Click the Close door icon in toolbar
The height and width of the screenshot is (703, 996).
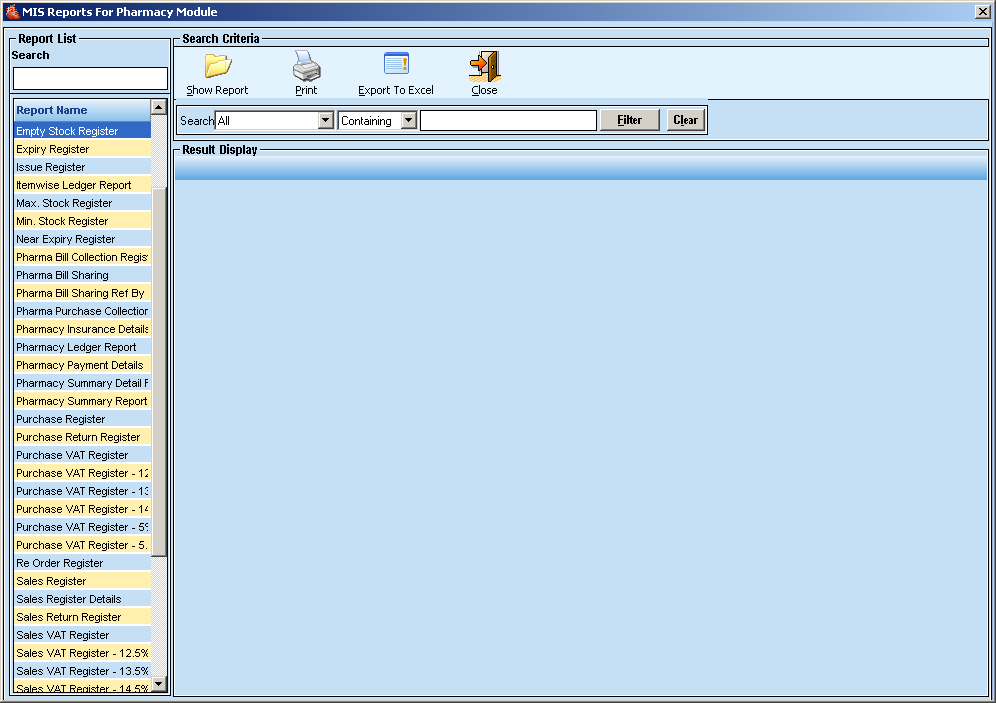484,67
